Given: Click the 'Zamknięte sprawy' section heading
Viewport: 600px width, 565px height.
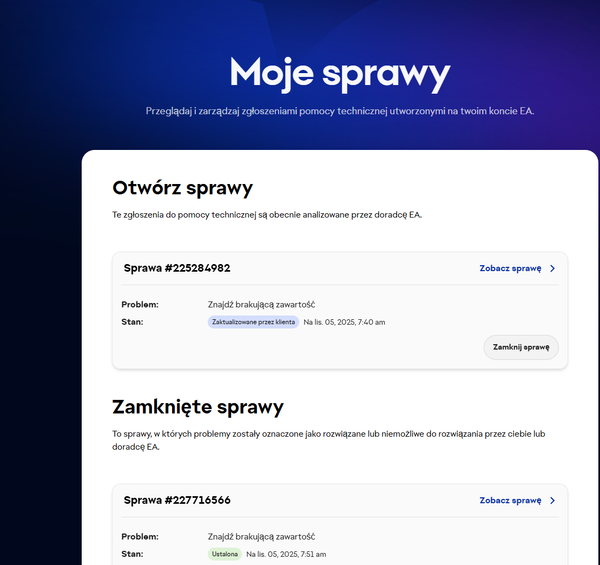Looking at the screenshot, I should (x=198, y=407).
